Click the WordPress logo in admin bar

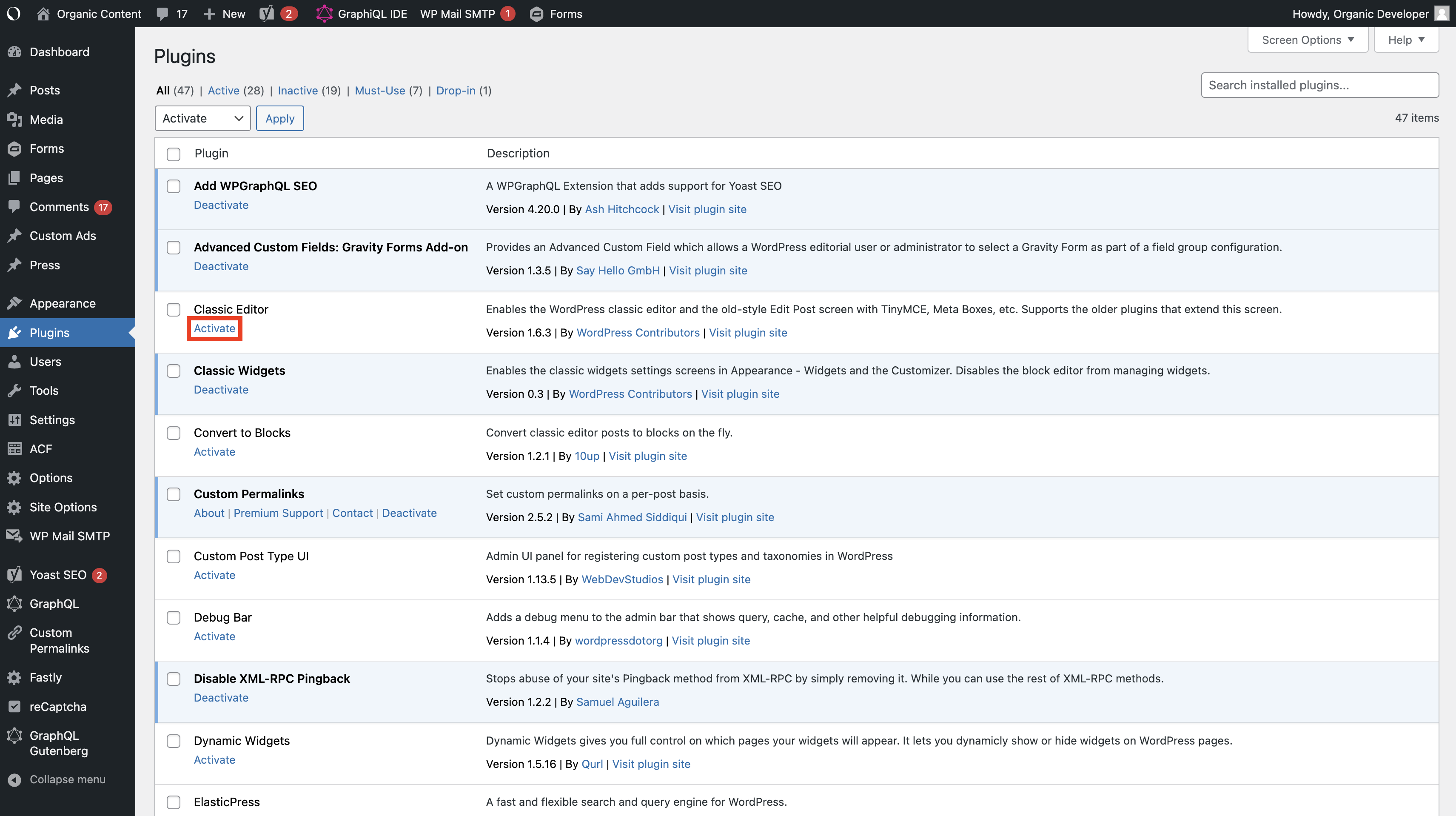pyautogui.click(x=13, y=14)
